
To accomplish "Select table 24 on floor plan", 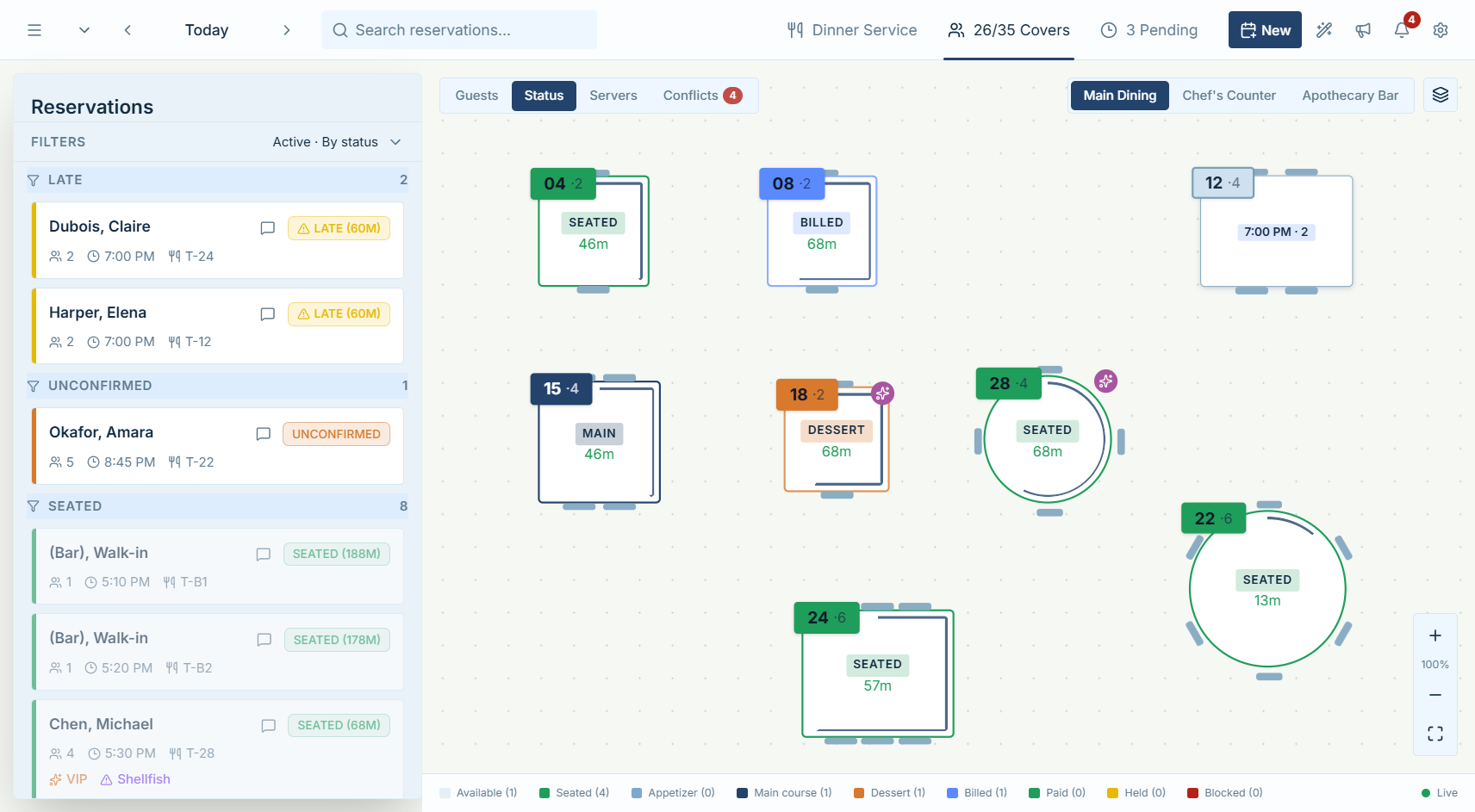I will tap(878, 673).
